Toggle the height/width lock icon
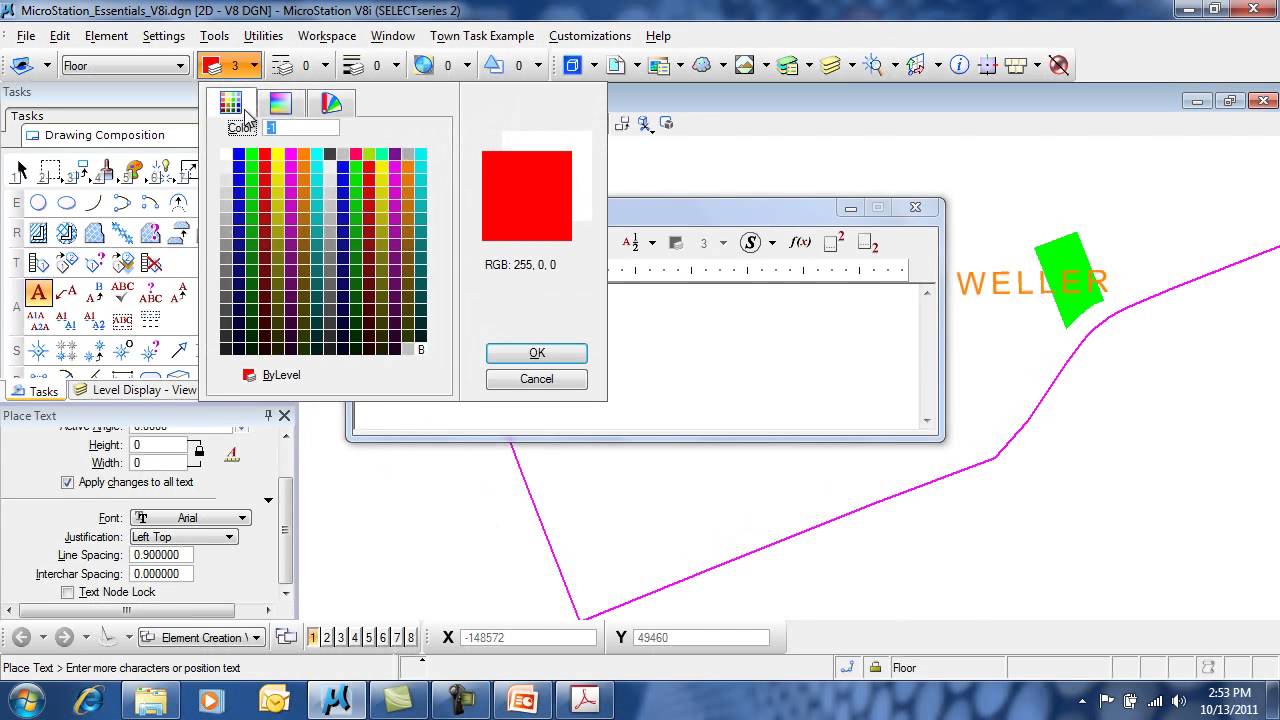Screen dimensions: 1280x720 point(199,453)
